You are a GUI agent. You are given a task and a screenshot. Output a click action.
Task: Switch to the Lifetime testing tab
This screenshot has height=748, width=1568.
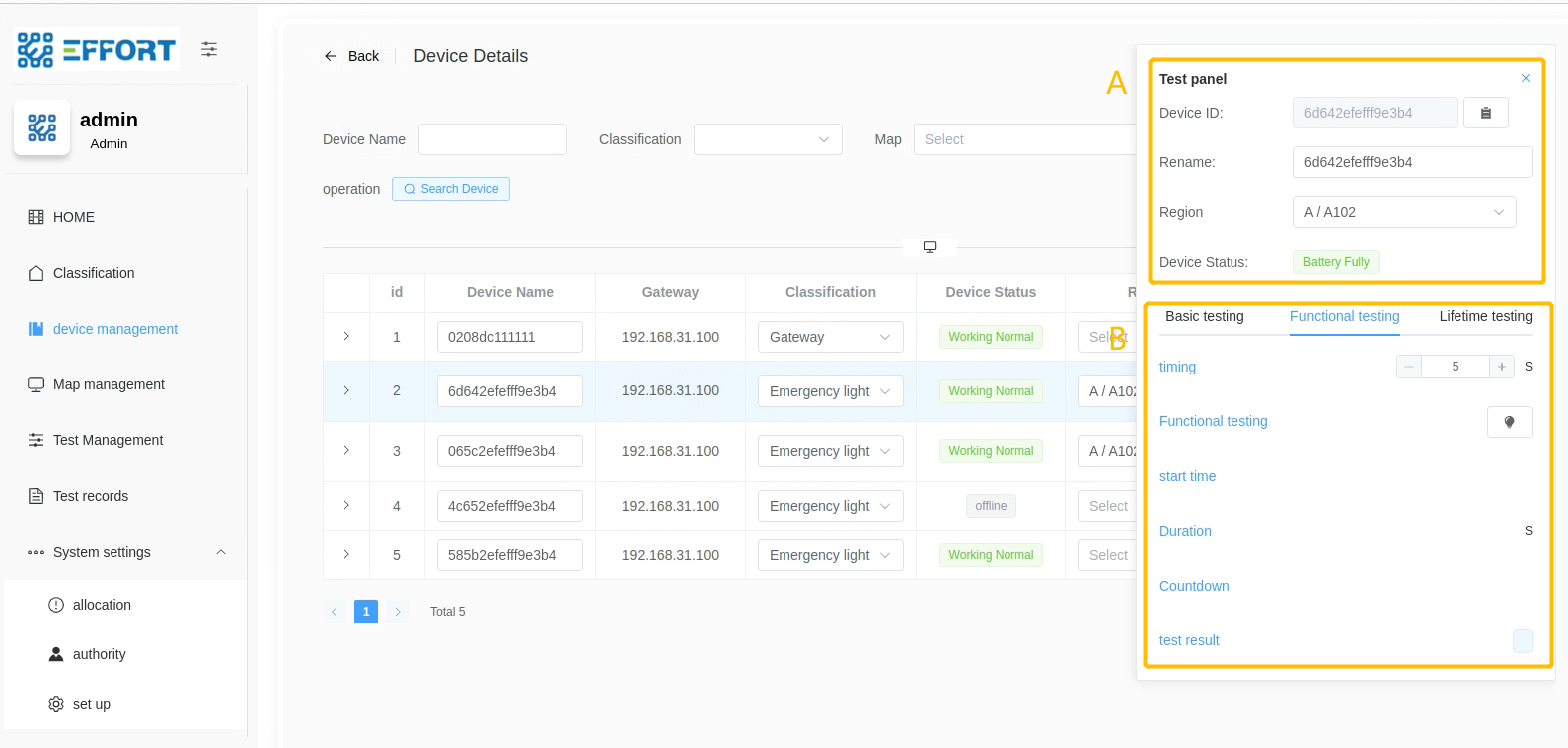pyautogui.click(x=1484, y=316)
